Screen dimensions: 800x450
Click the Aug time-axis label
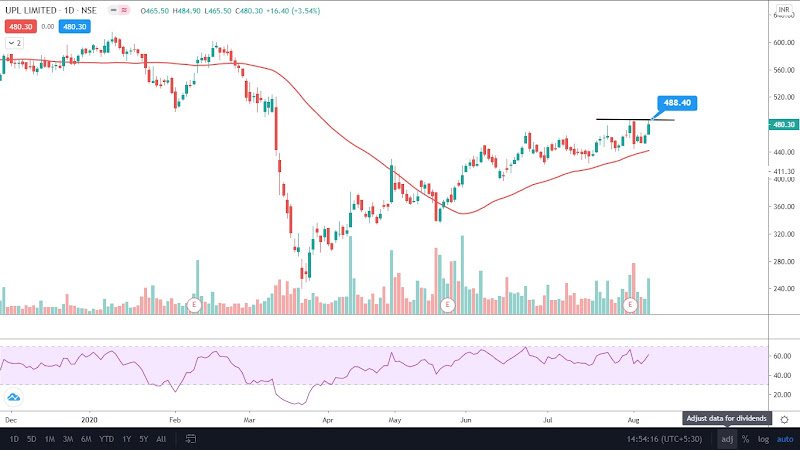pos(633,420)
